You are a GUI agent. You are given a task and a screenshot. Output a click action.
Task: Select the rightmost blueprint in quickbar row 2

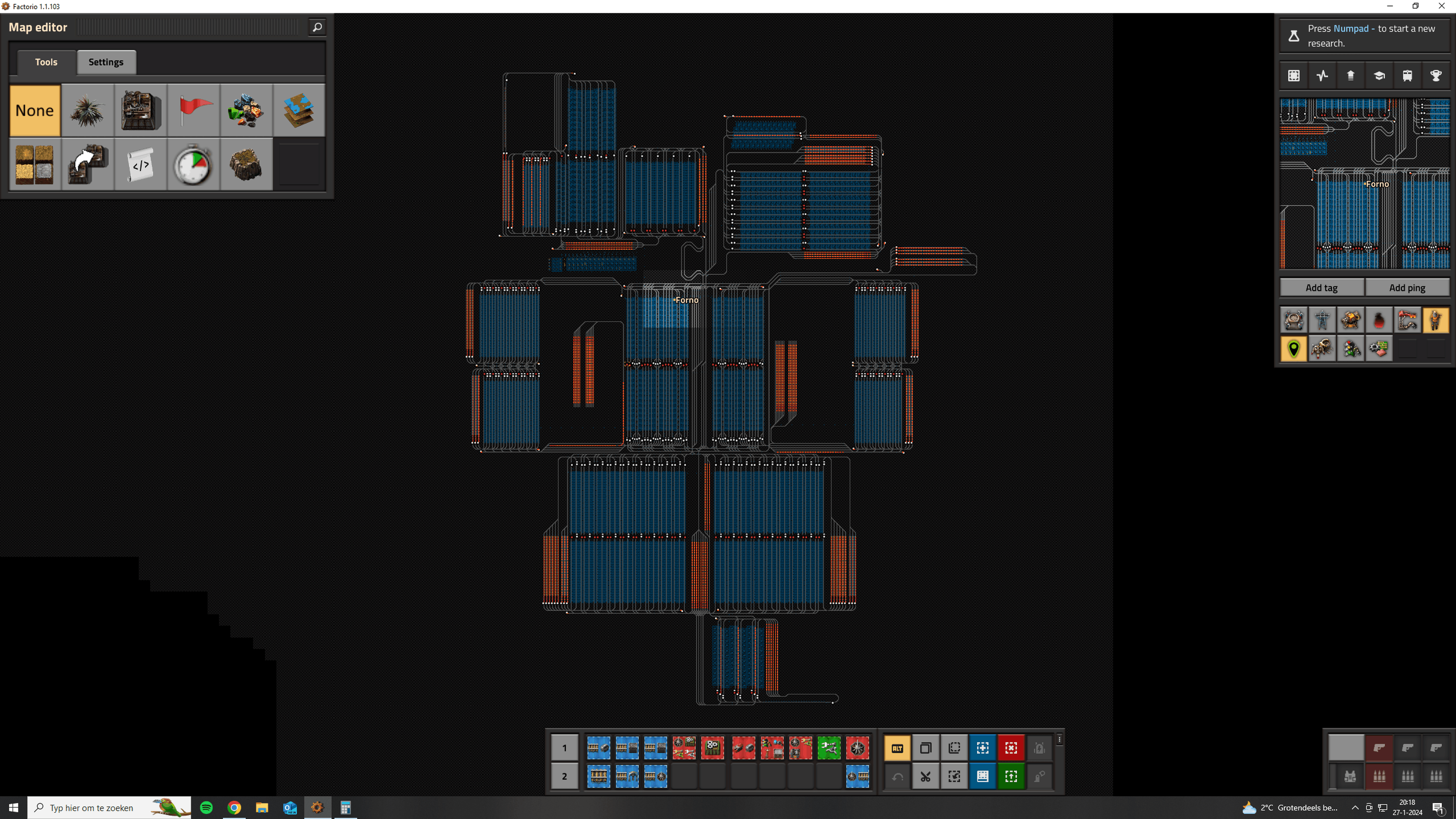click(x=857, y=776)
